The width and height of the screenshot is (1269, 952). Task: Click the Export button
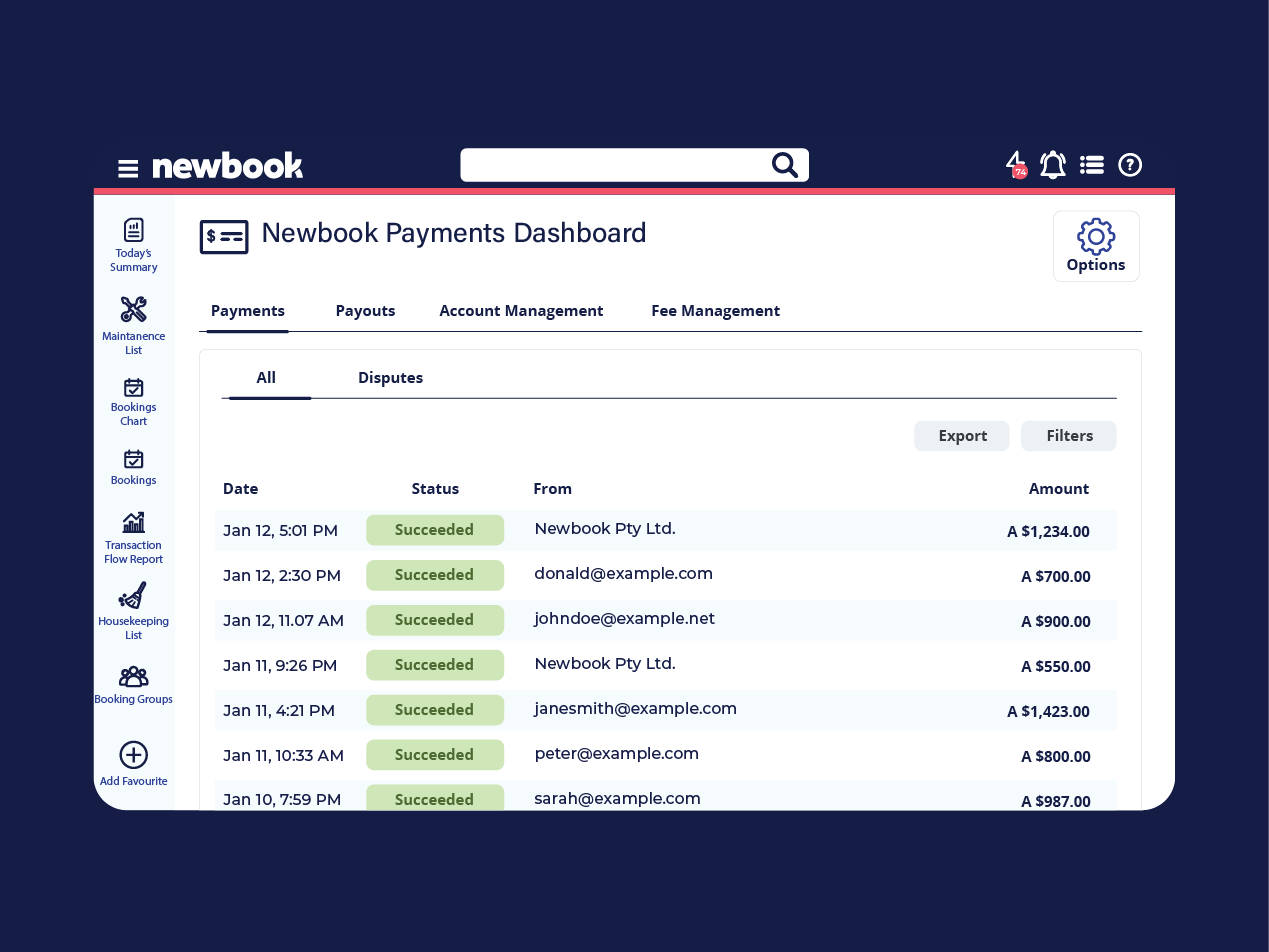point(962,436)
